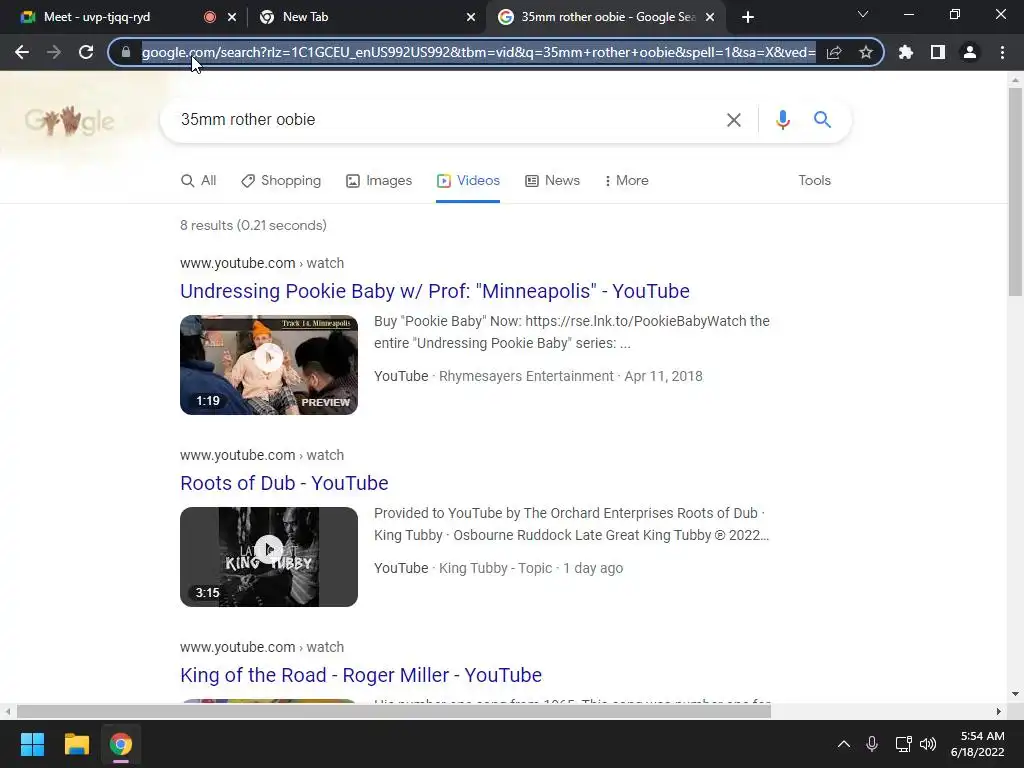Open a new browser tab
Screen dimensions: 1024x768
coord(748,17)
